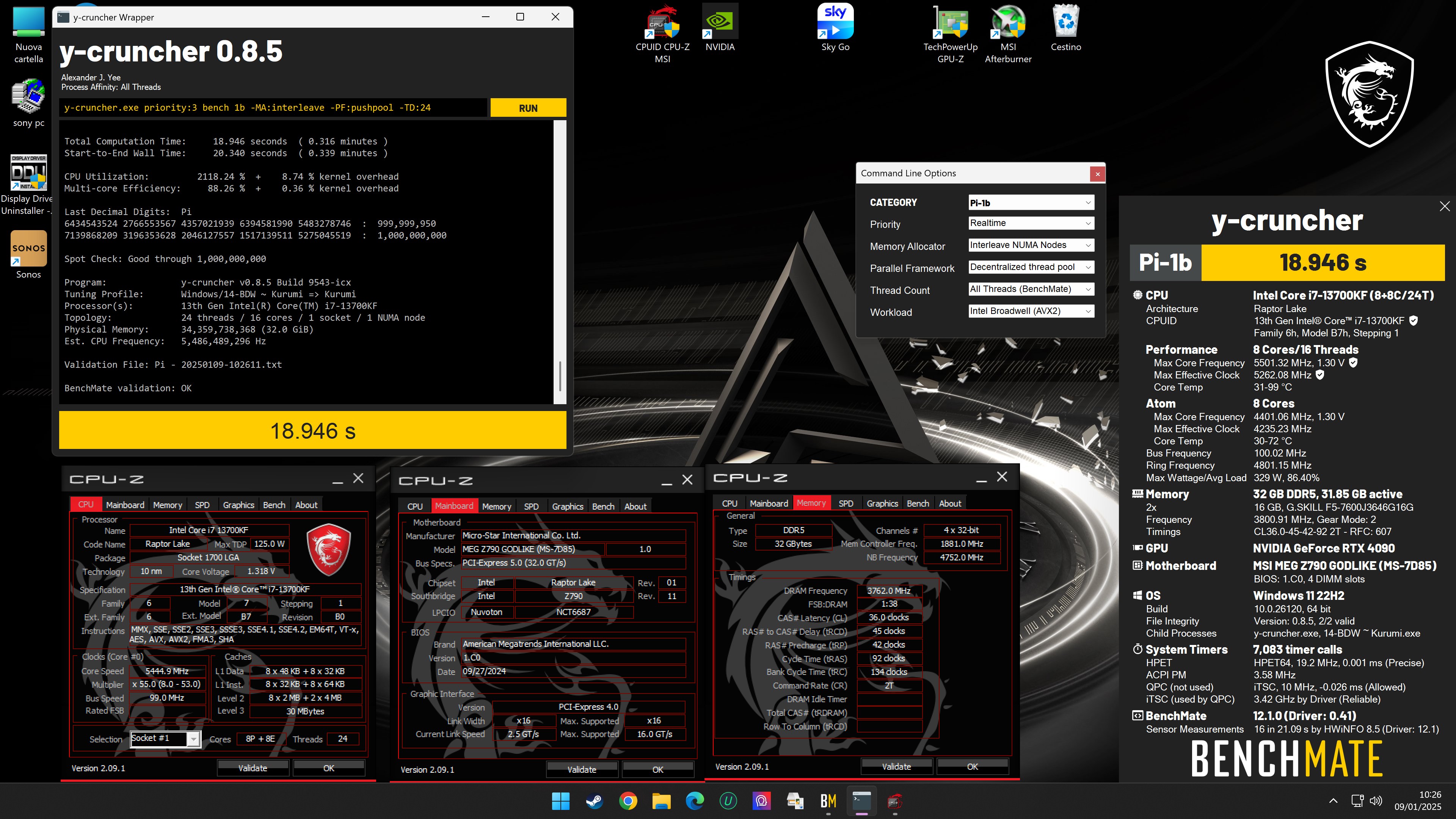Click the taskbar clock showing 10:26

pyautogui.click(x=1418, y=801)
